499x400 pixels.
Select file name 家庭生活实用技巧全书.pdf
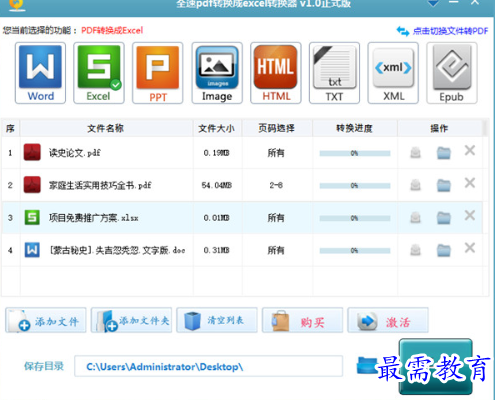coord(100,185)
